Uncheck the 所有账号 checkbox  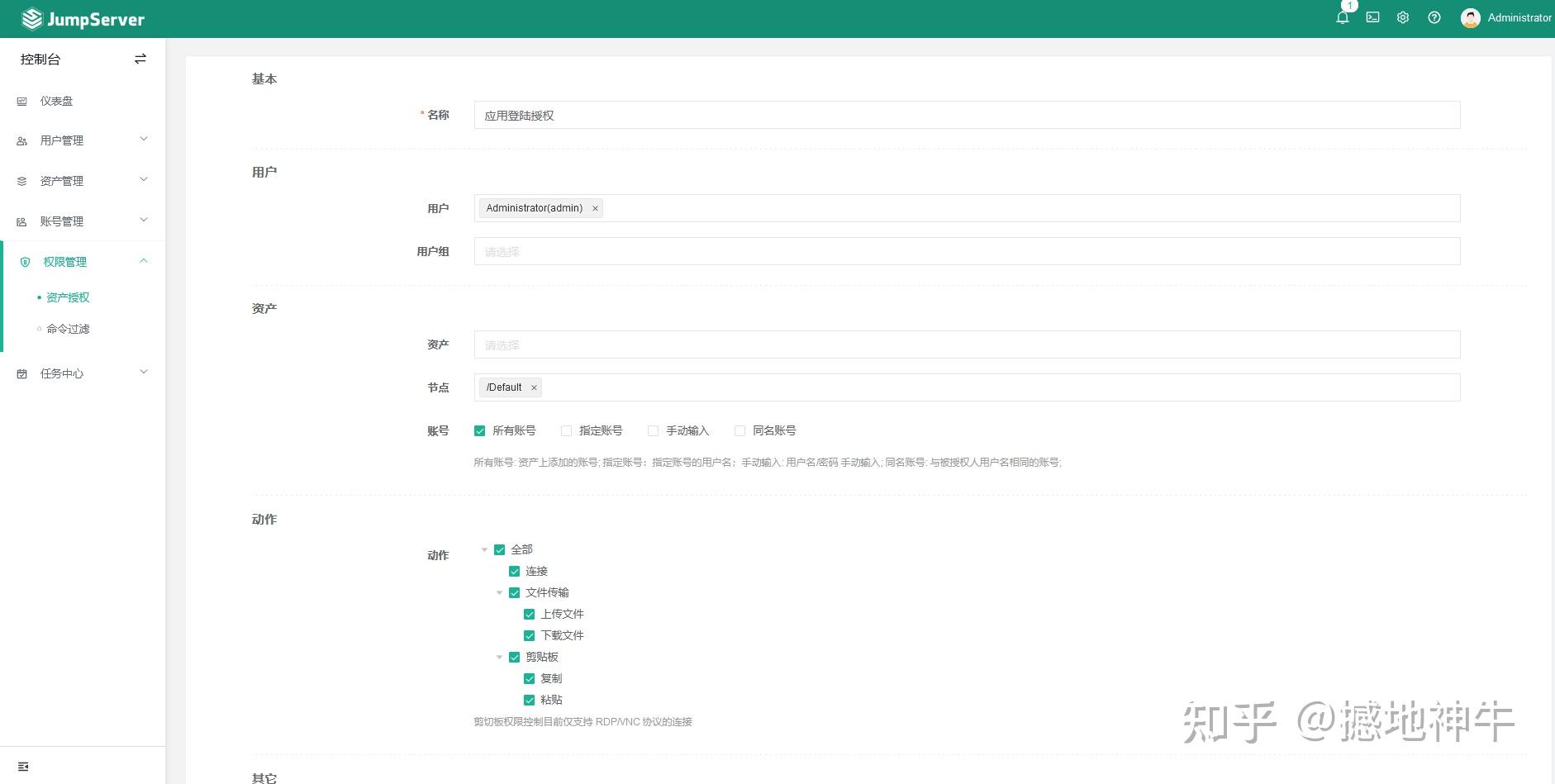coord(479,430)
